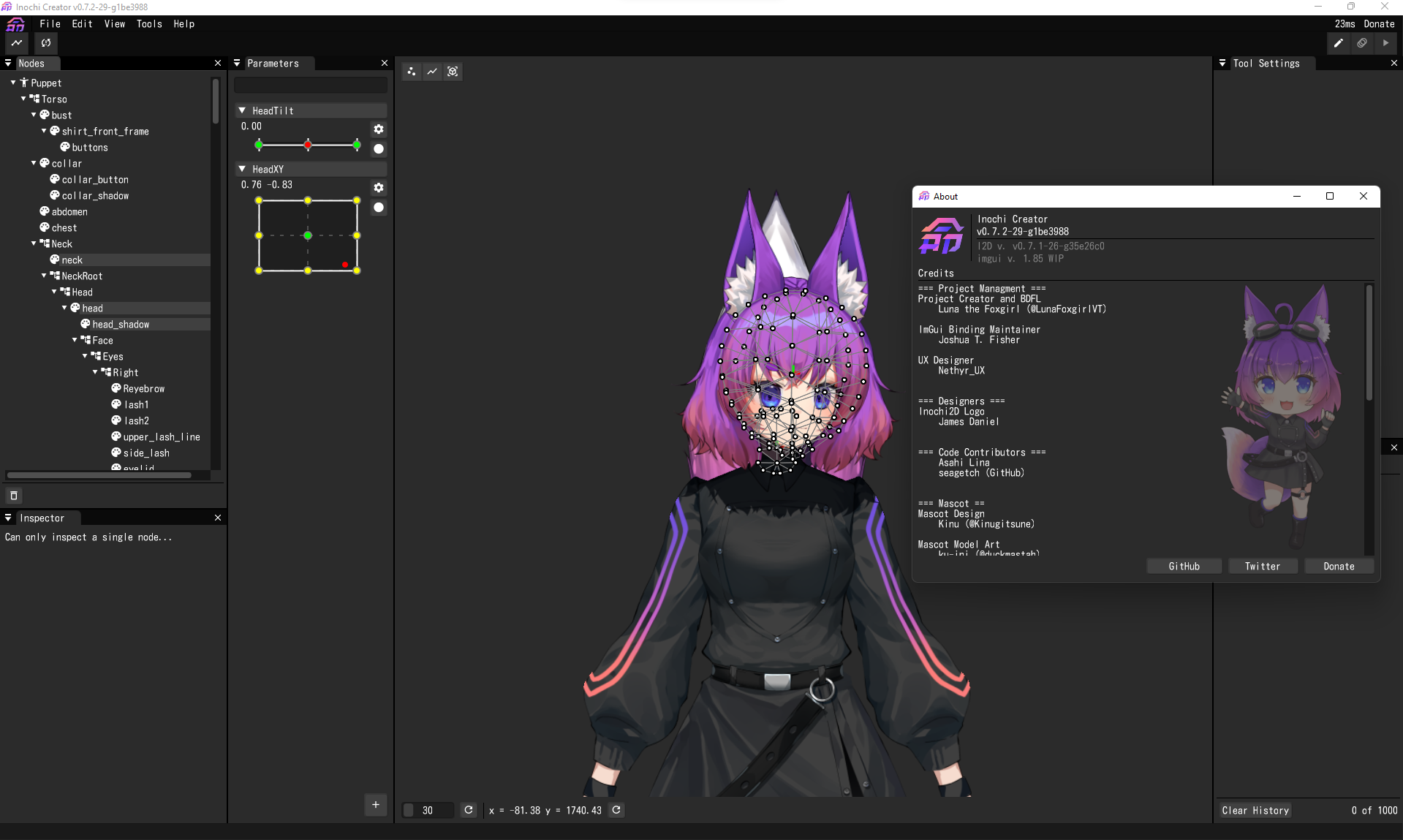Viewport: 1403px width, 840px height.
Task: Open the View menu
Action: 115,24
